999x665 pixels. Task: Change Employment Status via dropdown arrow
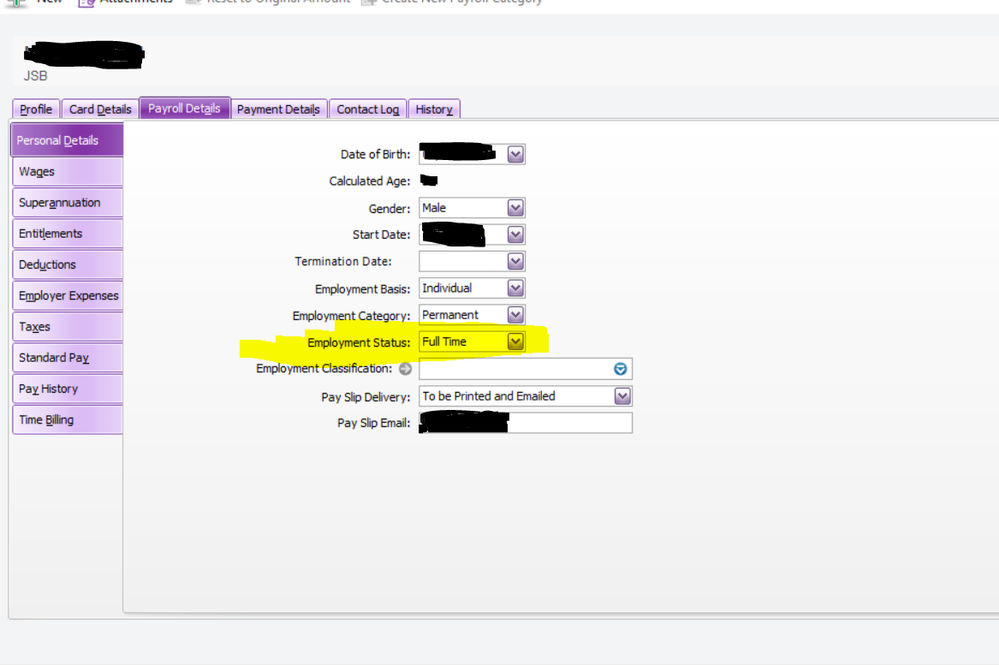click(515, 342)
